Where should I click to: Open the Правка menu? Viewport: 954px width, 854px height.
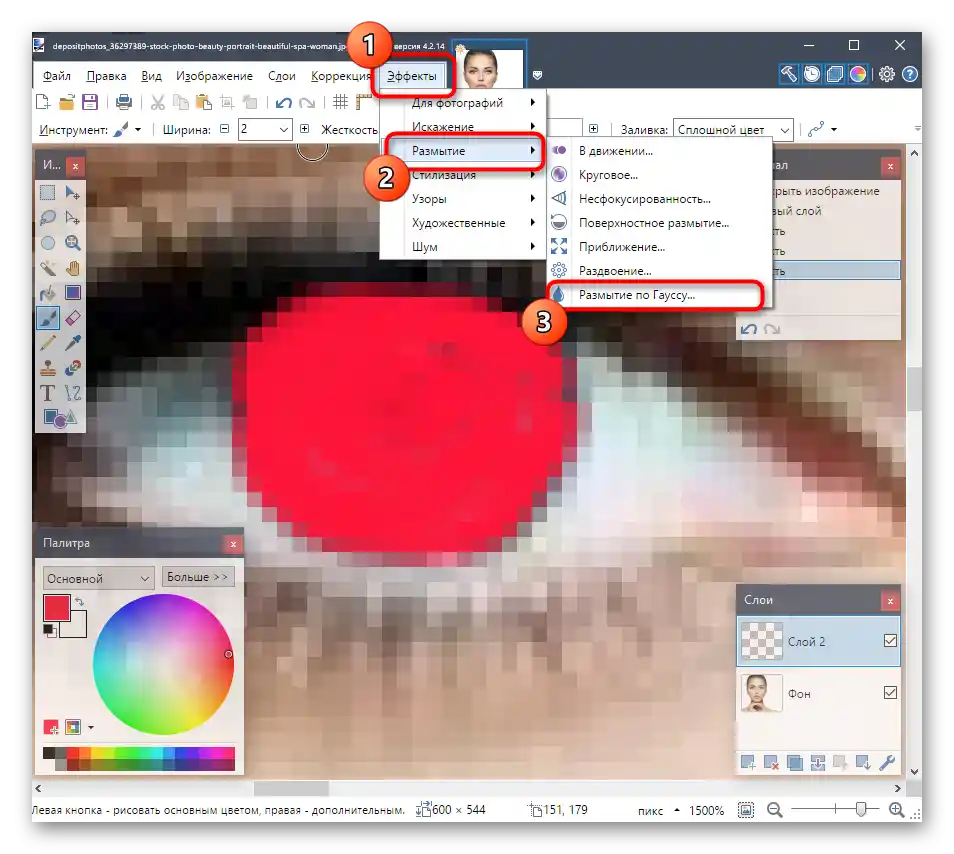106,76
